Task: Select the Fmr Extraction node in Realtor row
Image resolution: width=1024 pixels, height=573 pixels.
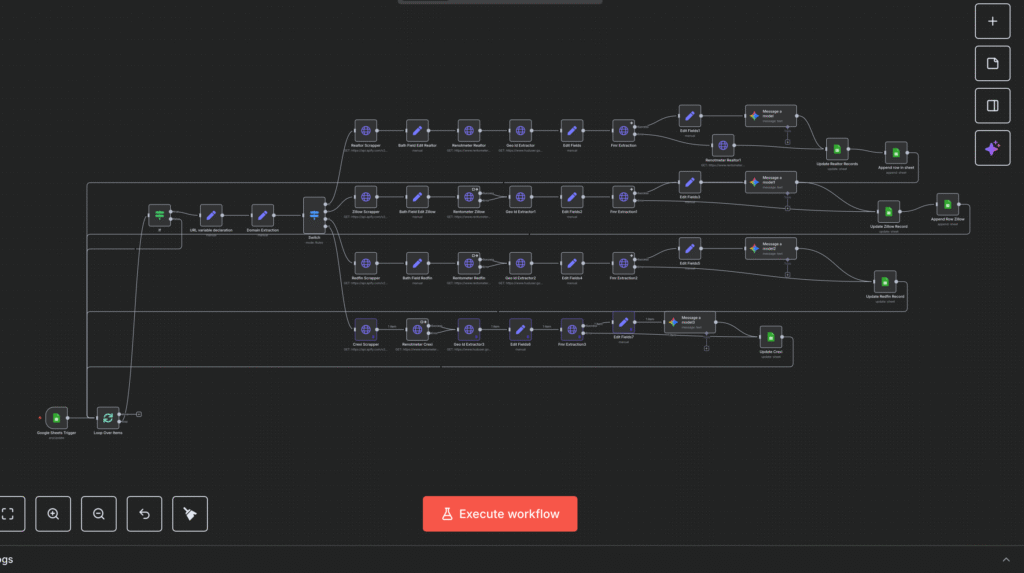Action: coord(624,131)
